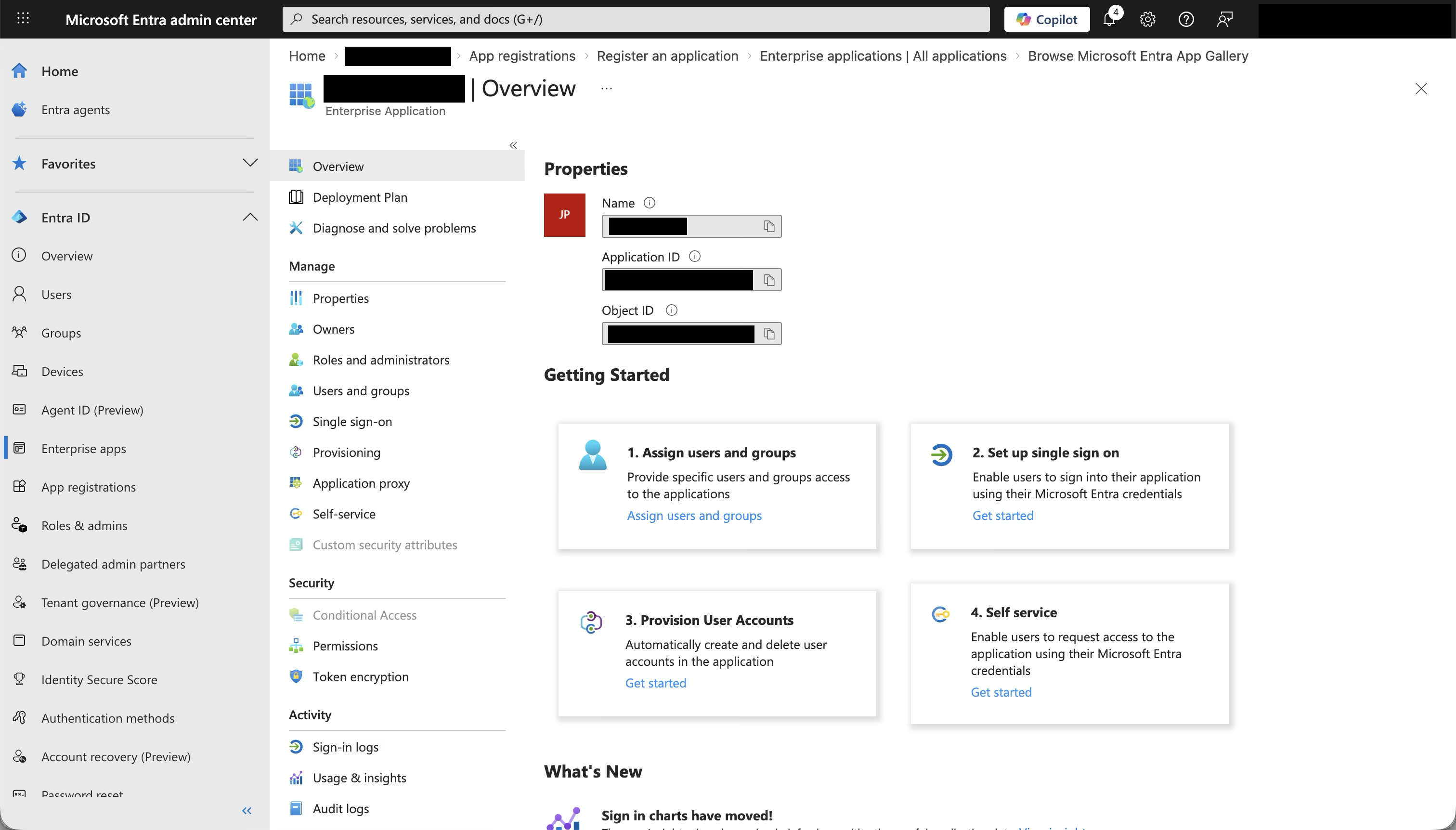Click Identity Secure Score trophy icon
This screenshot has width=1456, height=830.
[19, 679]
